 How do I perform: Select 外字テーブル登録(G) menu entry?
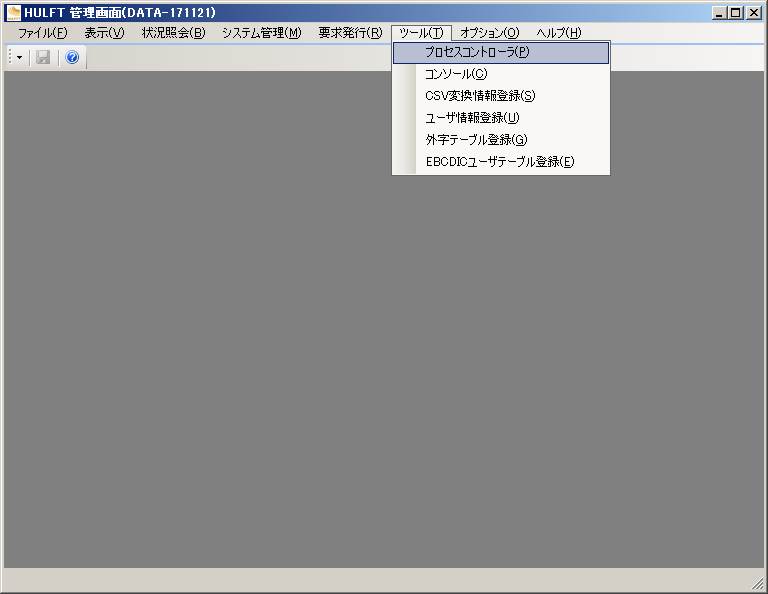coord(501,140)
